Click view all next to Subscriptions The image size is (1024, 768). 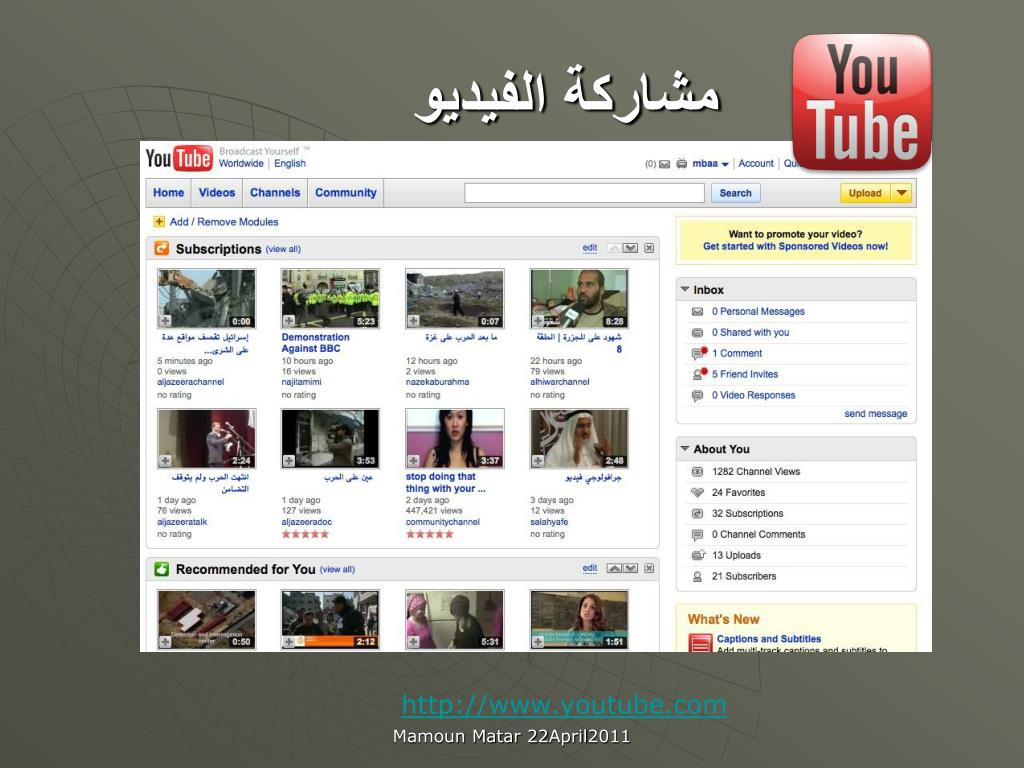click(x=283, y=249)
